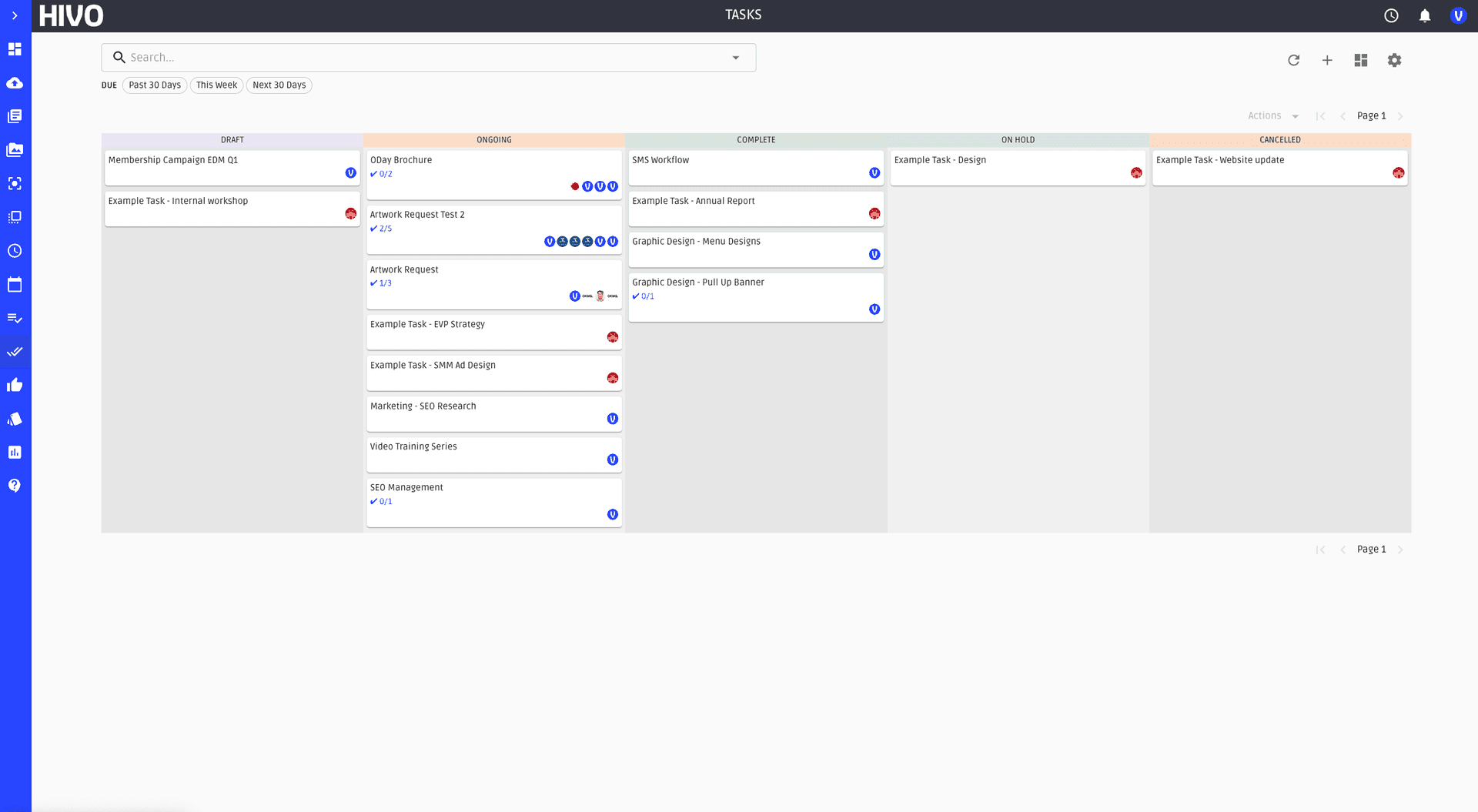Add a new task with plus icon
The width and height of the screenshot is (1478, 812).
[1327, 60]
